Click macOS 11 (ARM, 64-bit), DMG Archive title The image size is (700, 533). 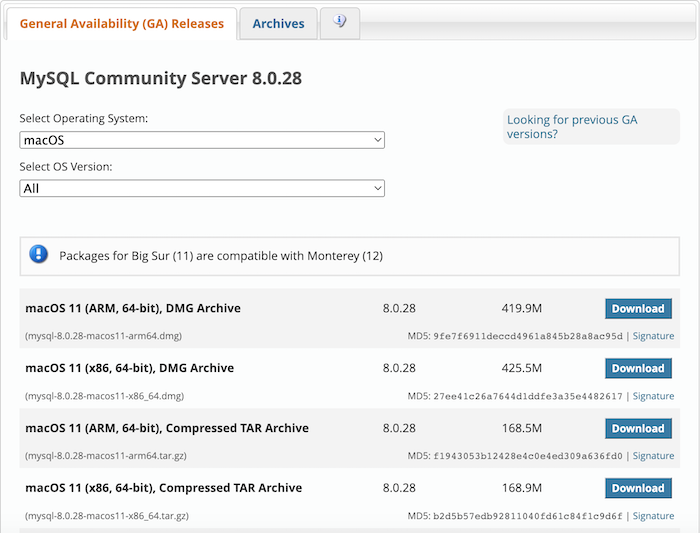coord(133,308)
